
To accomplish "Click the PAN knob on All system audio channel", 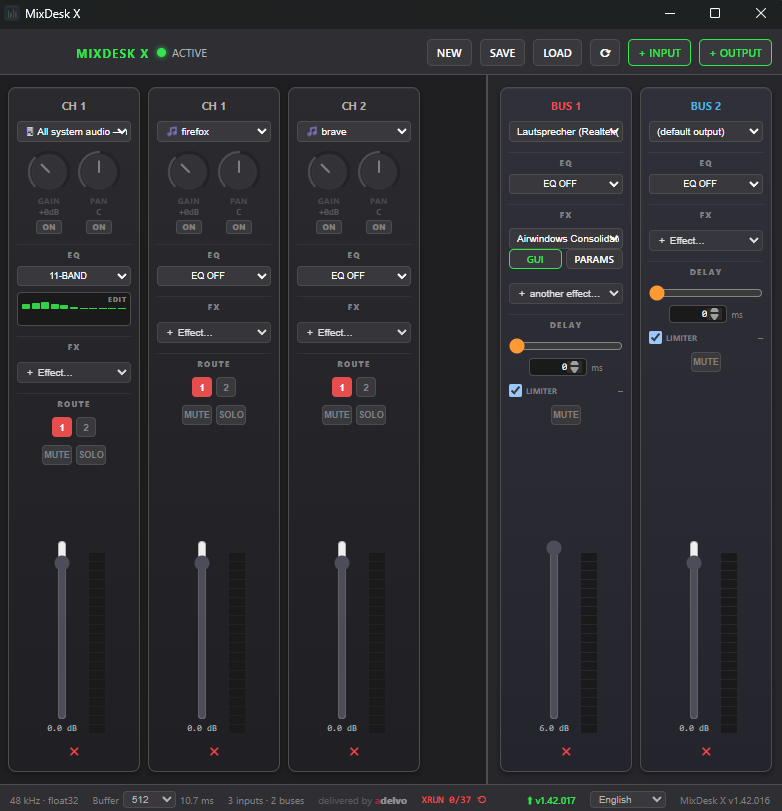I will [98, 171].
